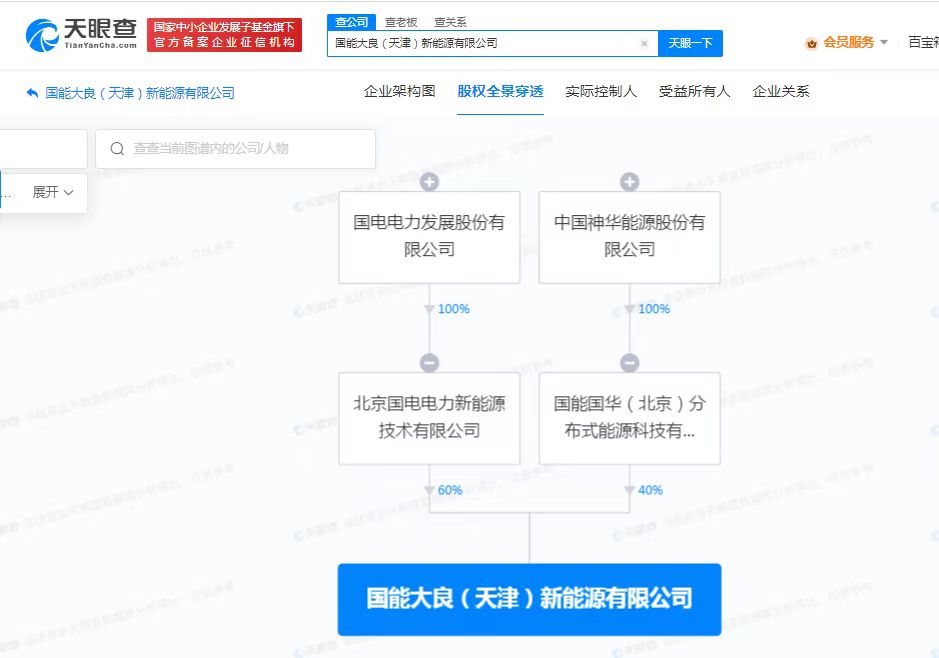The image size is (939, 658).
Task: Click the 40% shareholding label
Action: [x=650, y=490]
